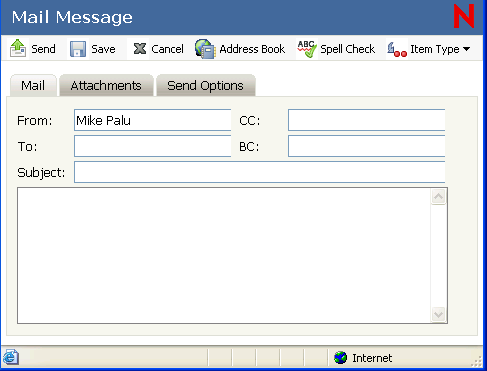Click the Item Type icon
The height and width of the screenshot is (371, 487).
click(397, 49)
